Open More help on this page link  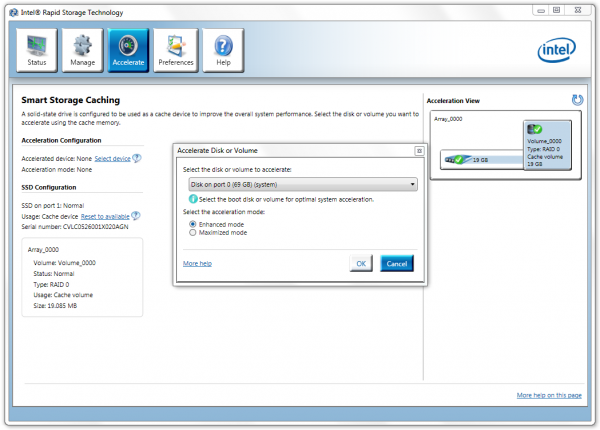pos(549,395)
